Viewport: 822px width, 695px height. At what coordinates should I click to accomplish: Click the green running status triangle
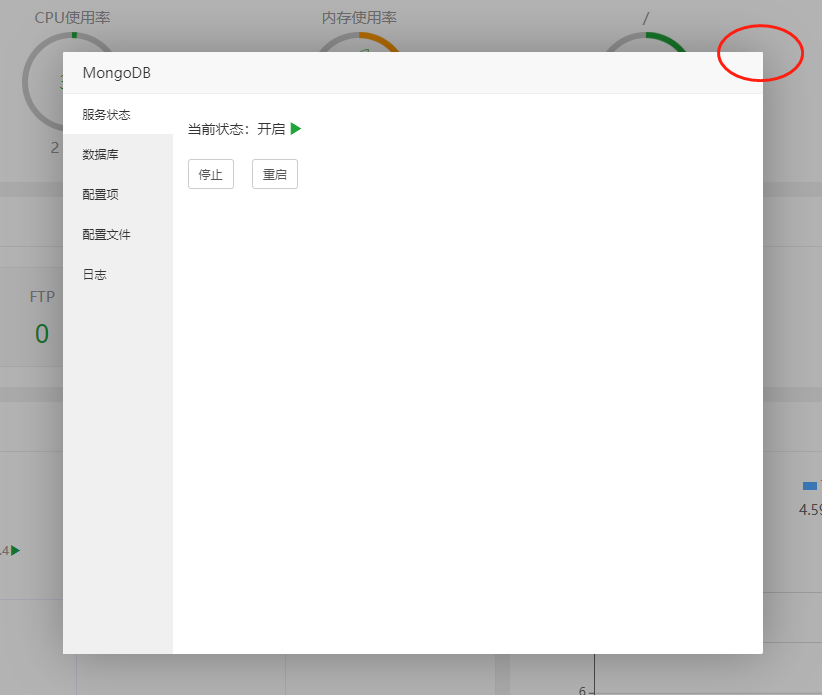pos(296,128)
